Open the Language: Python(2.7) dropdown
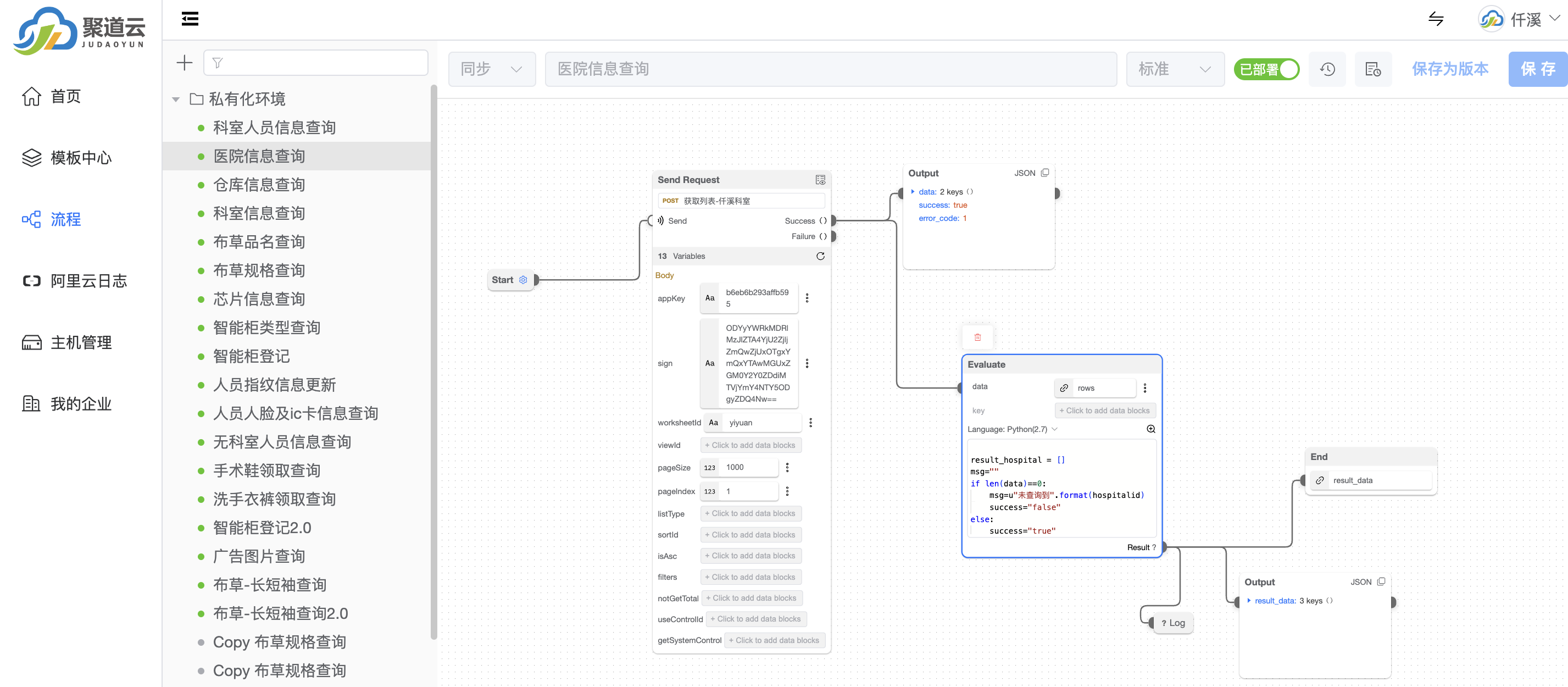This screenshot has width=1568, height=687. (x=1013, y=429)
